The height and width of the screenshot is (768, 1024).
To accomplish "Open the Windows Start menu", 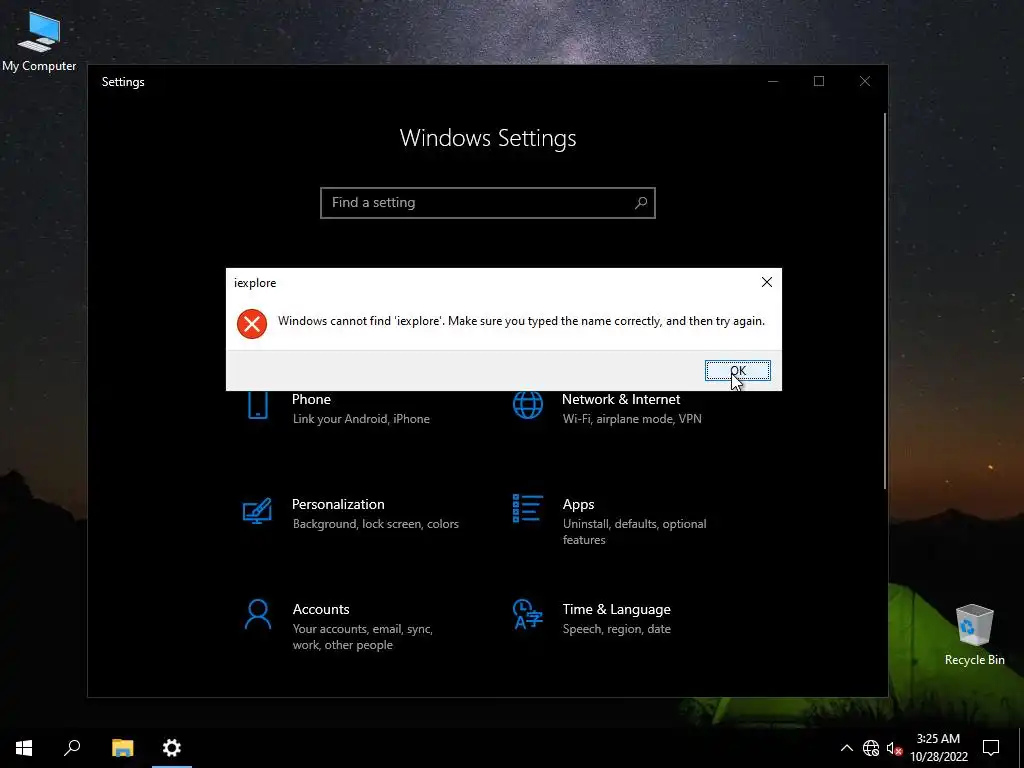I will point(24,748).
